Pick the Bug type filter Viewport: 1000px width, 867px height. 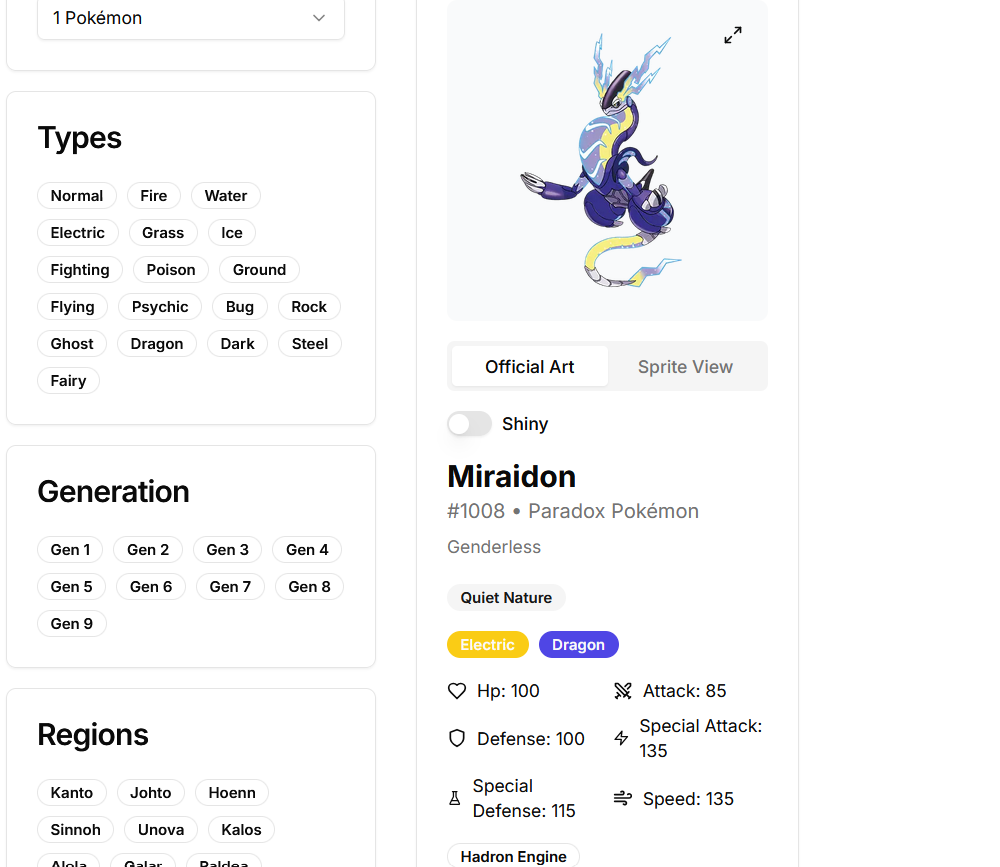[240, 307]
